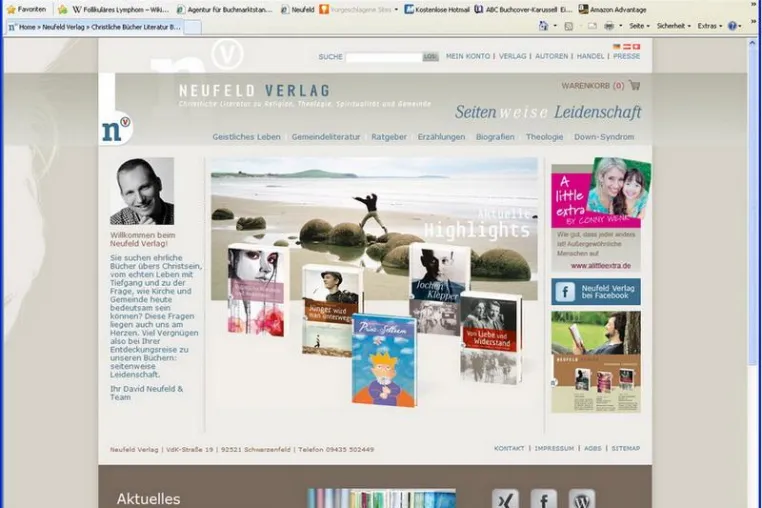This screenshot has width=762, height=508.
Task: Click the footer Facebook icon
Action: click(543, 499)
